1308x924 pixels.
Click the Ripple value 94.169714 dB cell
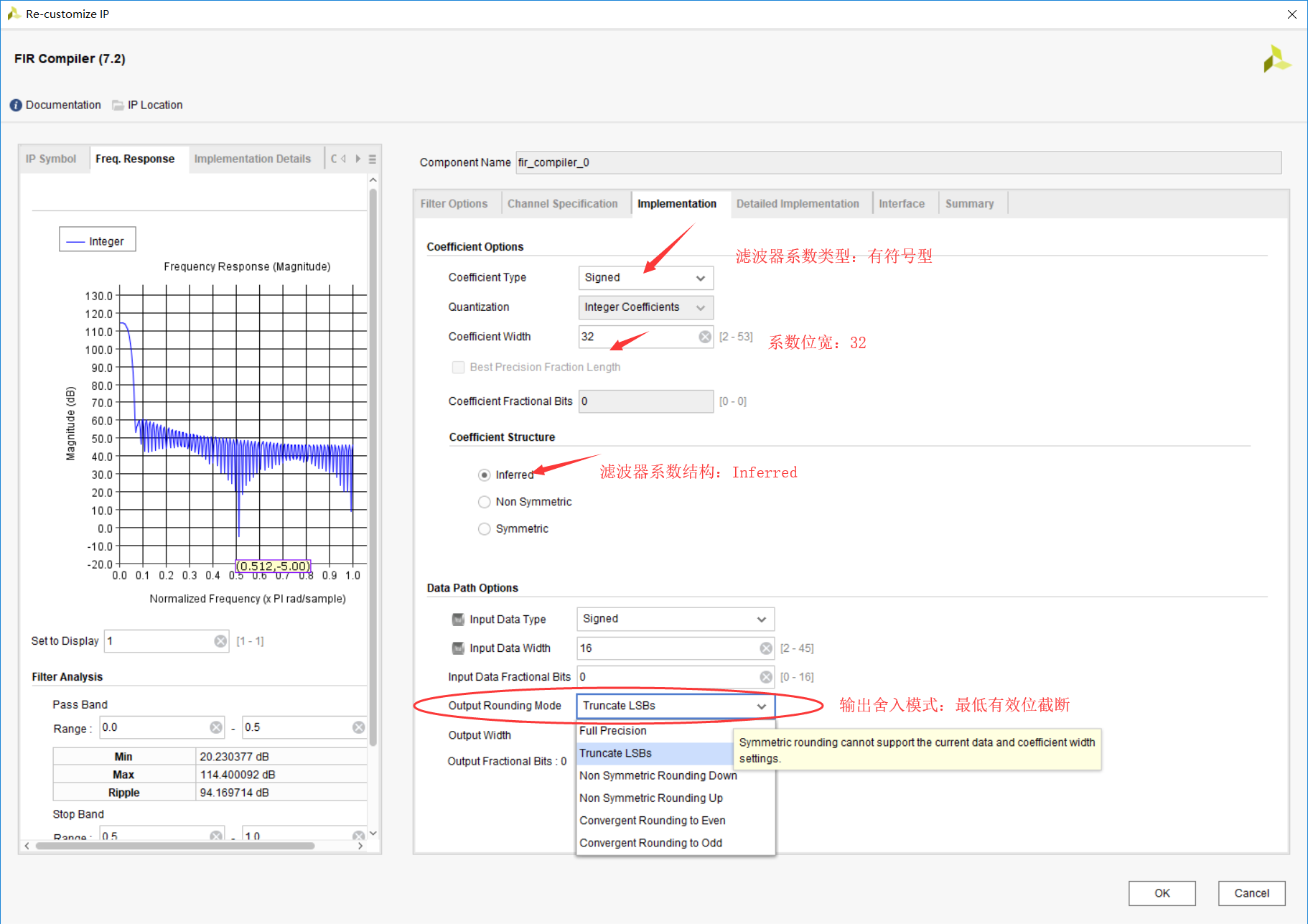281,793
